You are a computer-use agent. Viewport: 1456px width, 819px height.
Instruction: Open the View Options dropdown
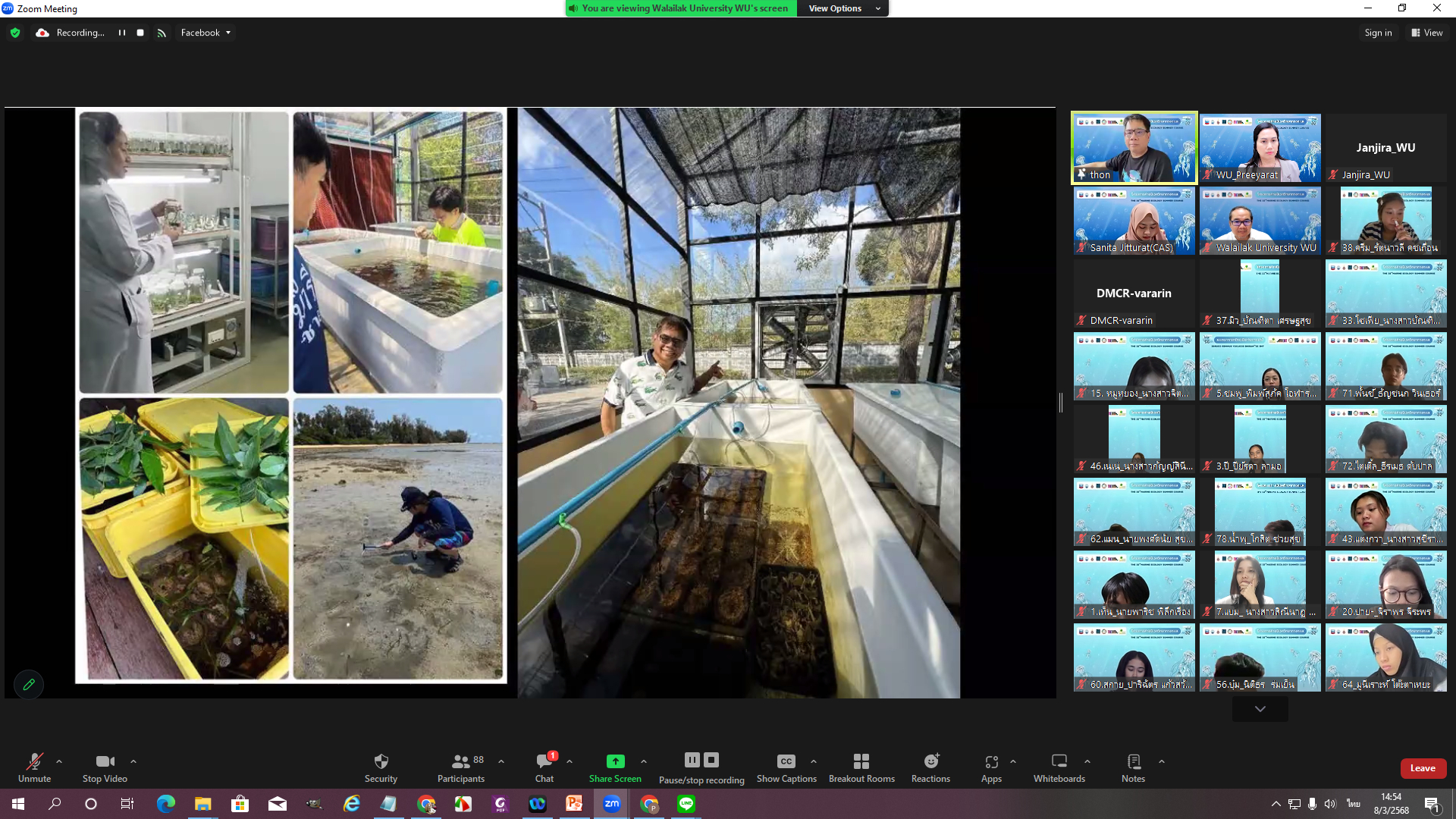[843, 8]
